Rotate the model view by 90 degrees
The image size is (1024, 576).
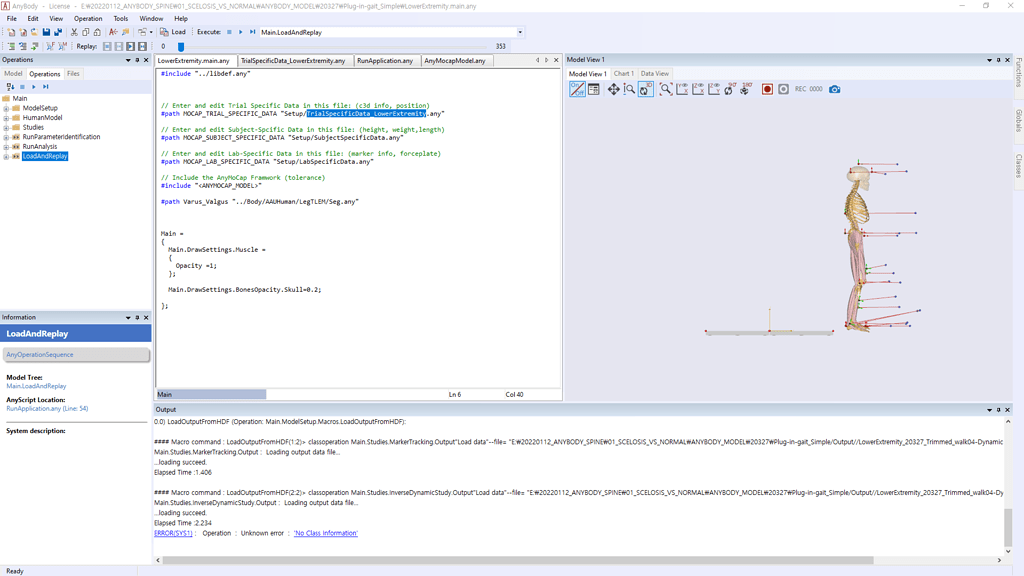pos(729,89)
